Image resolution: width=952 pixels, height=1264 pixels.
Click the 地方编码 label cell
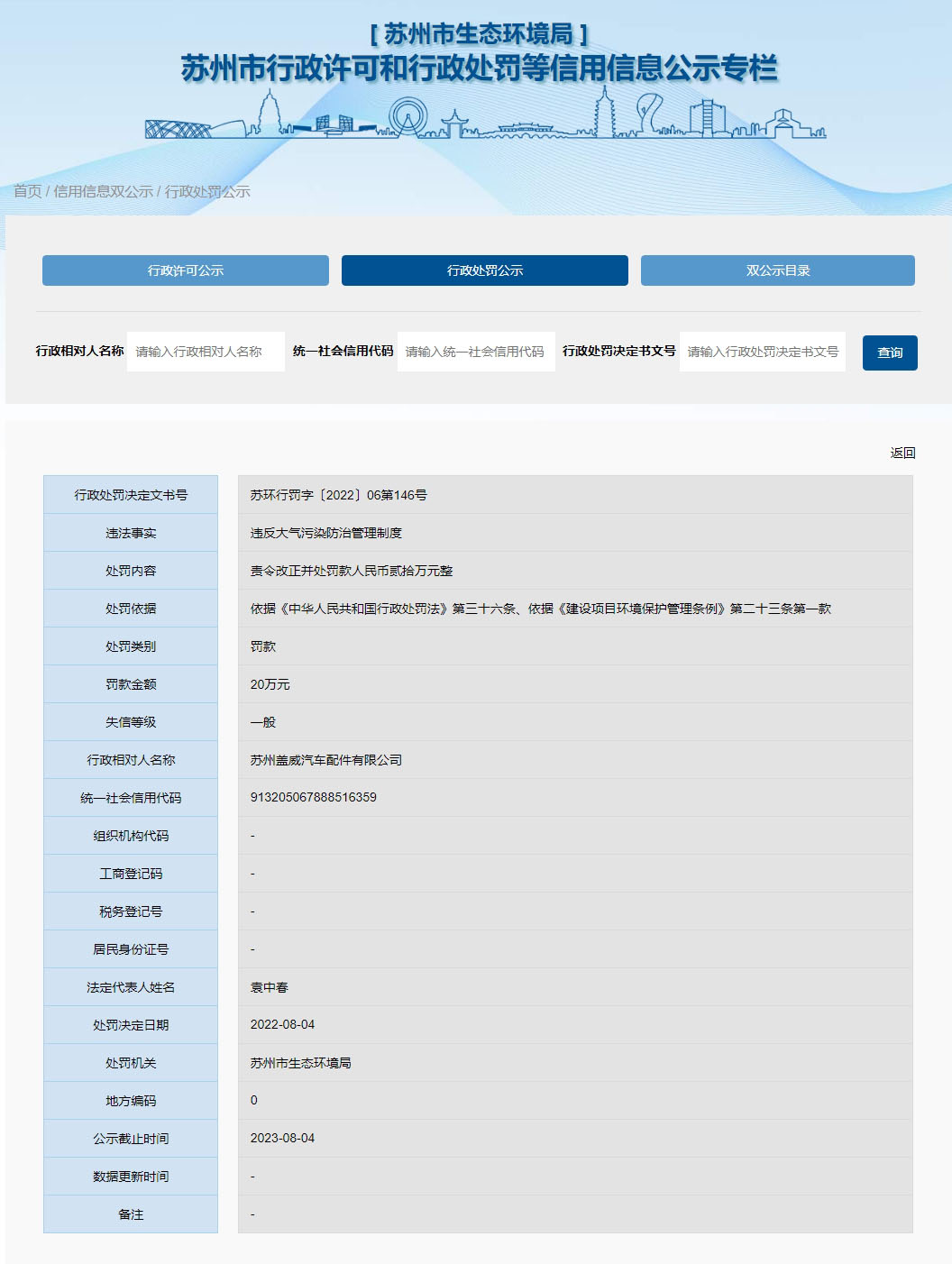[131, 1101]
